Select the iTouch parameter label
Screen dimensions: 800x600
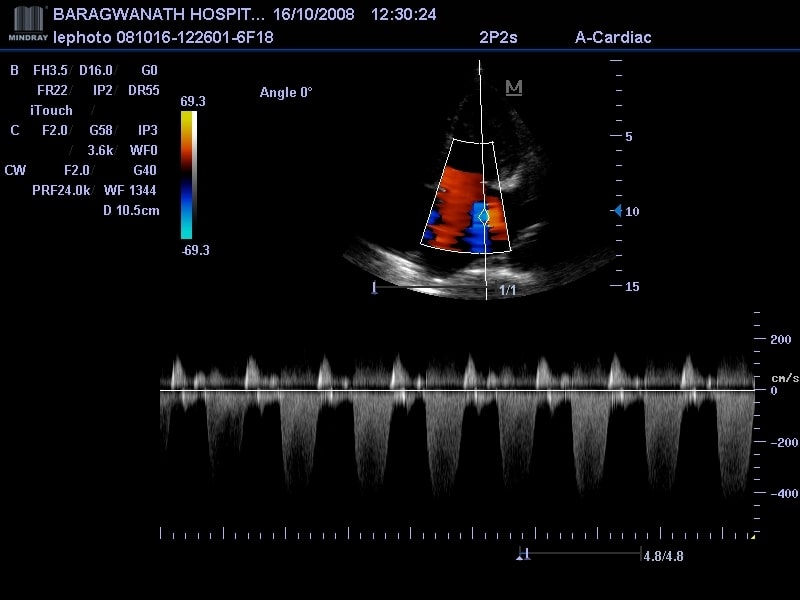pyautogui.click(x=51, y=110)
